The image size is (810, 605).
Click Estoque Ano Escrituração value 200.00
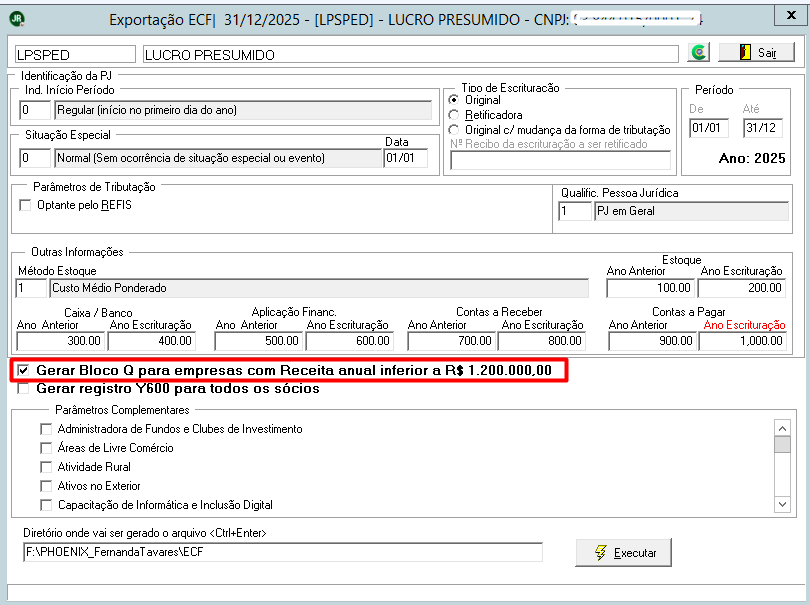coord(741,288)
